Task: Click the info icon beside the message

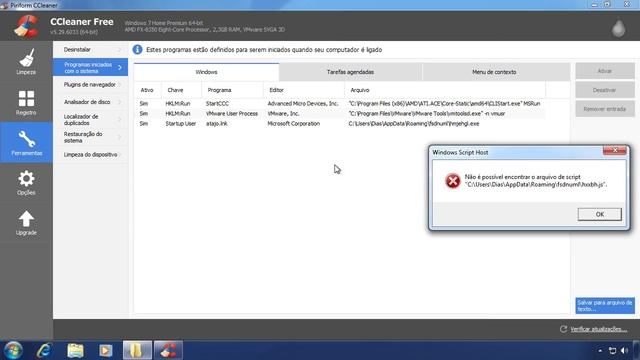Action: click(138, 49)
